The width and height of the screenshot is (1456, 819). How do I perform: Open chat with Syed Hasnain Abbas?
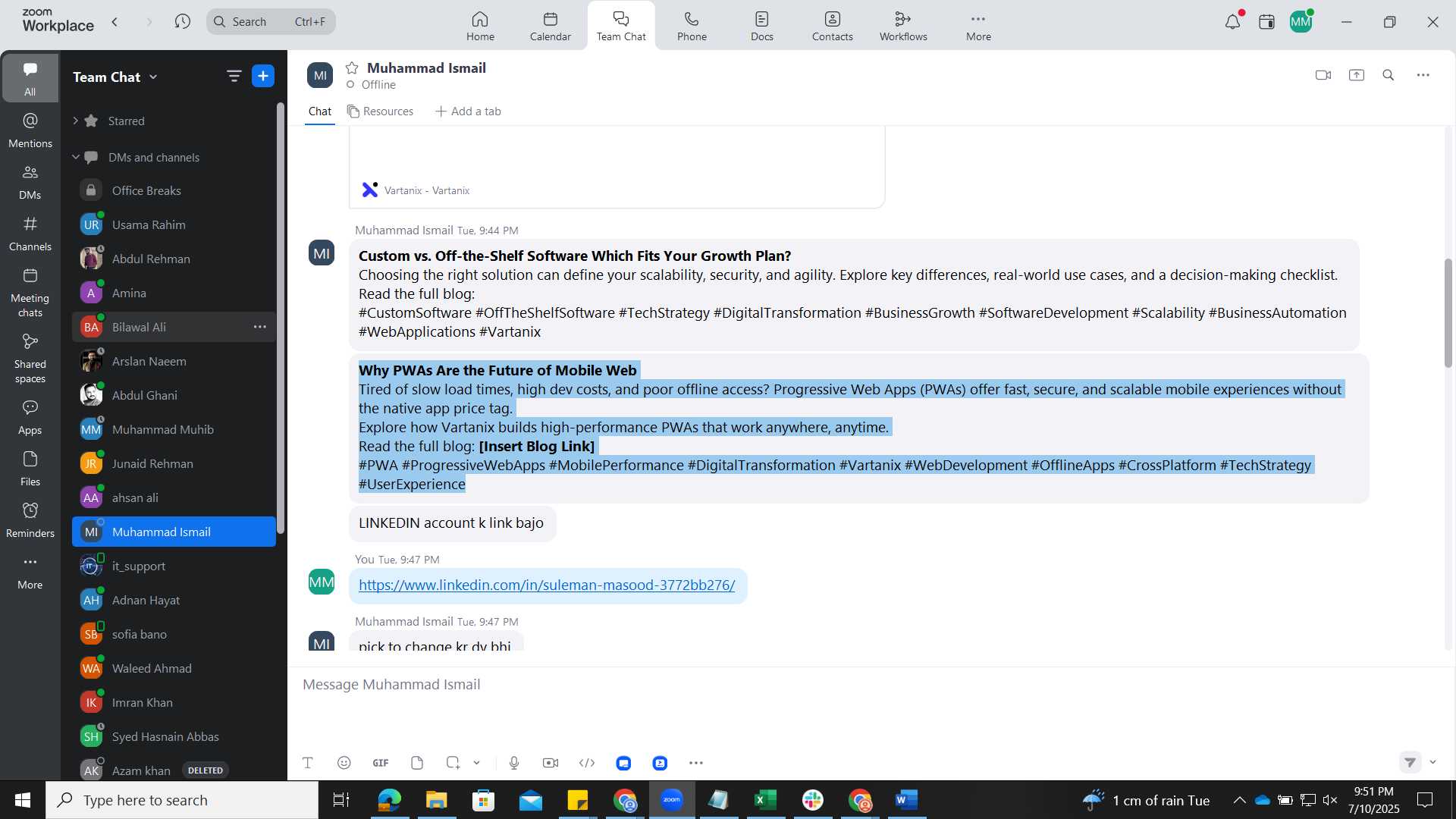tap(174, 736)
